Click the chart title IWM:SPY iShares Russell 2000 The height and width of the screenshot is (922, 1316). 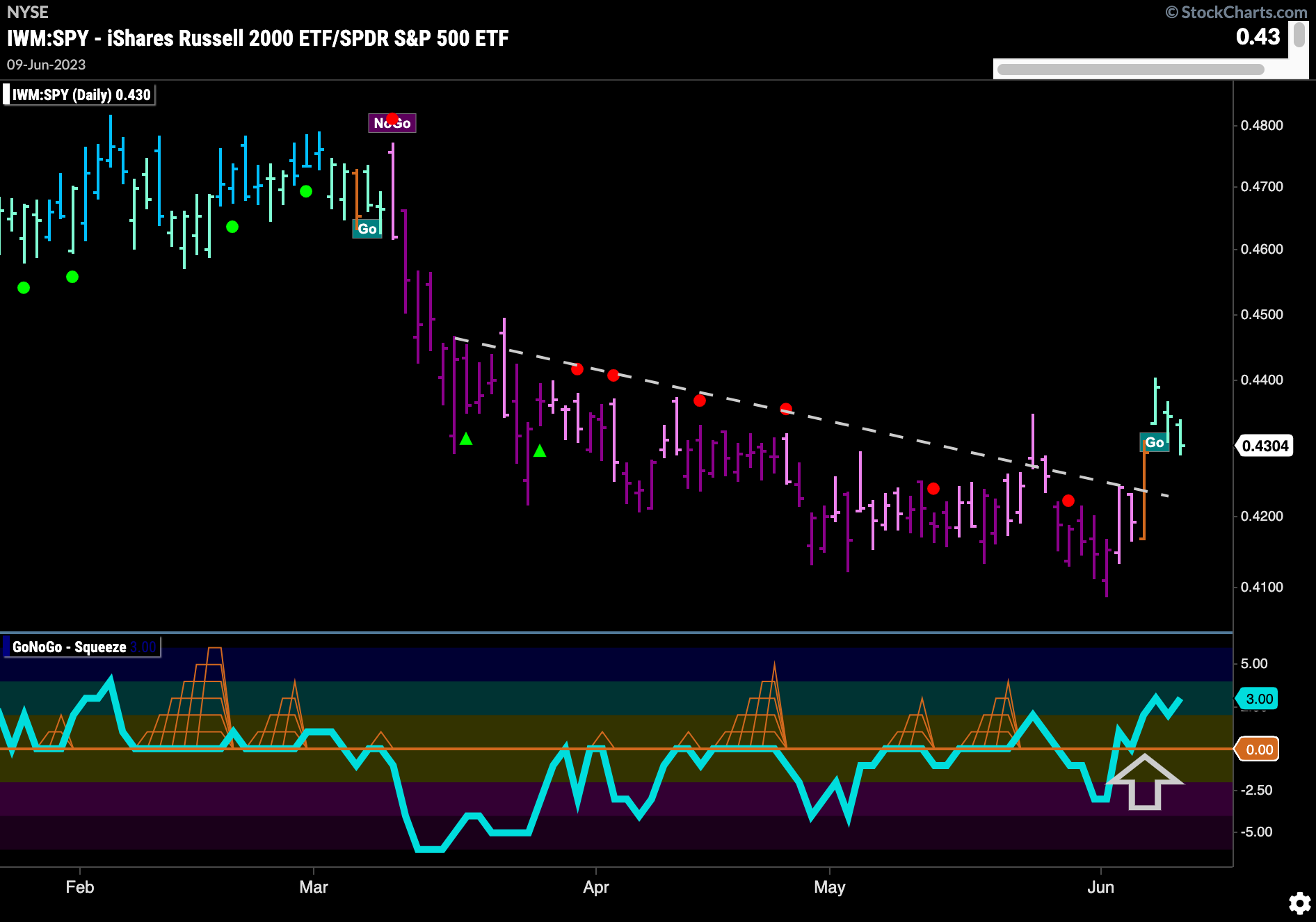(257, 38)
